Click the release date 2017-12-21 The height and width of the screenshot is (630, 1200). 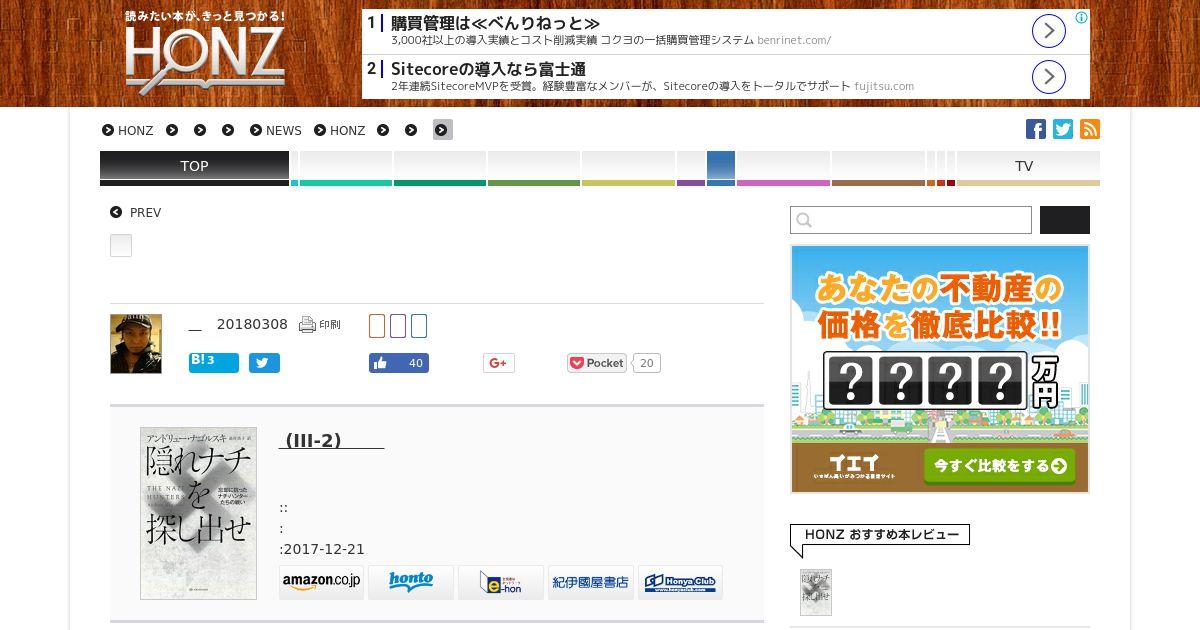(325, 549)
